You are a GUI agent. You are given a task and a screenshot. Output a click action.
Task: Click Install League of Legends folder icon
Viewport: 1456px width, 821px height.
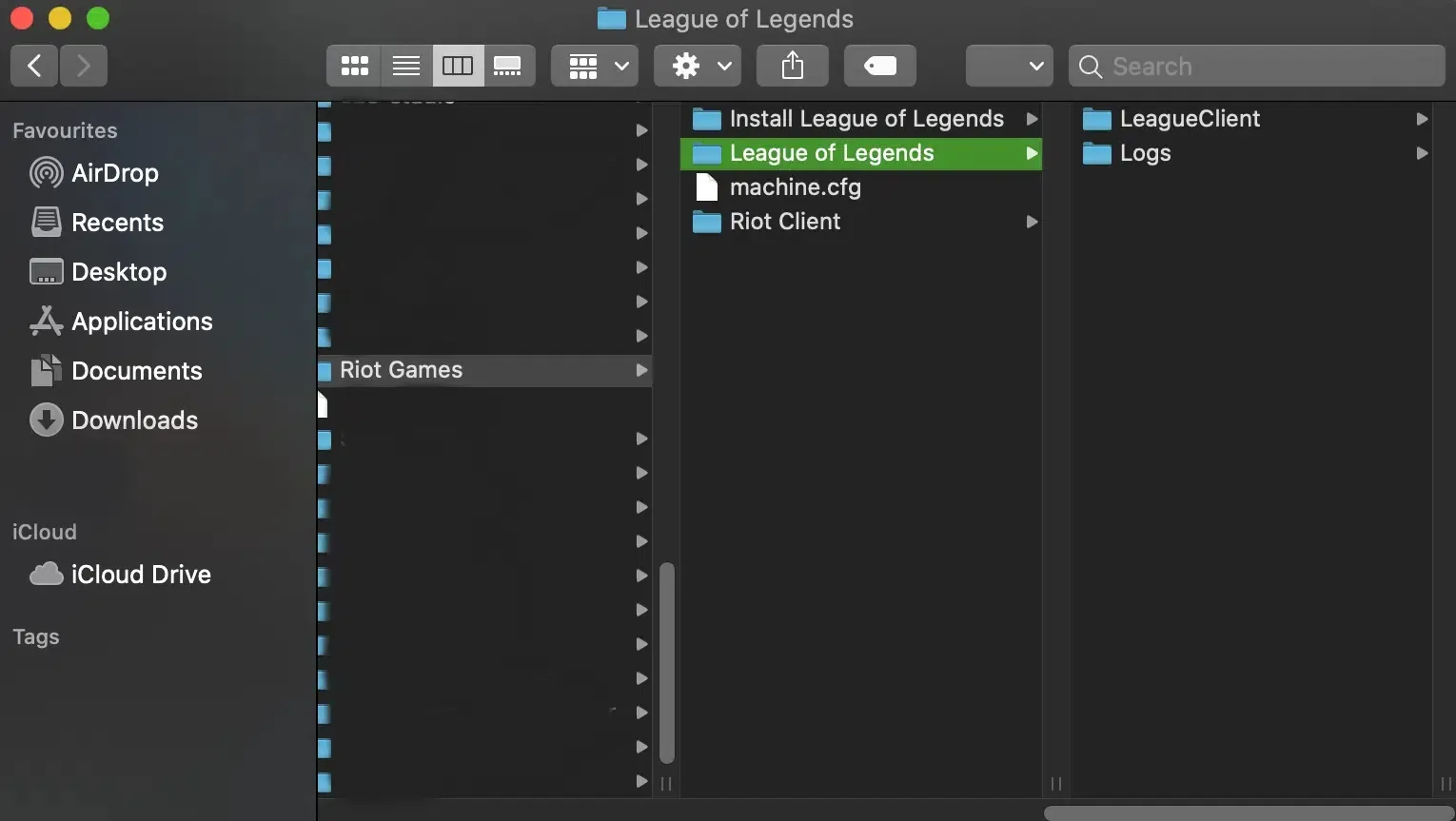(706, 119)
